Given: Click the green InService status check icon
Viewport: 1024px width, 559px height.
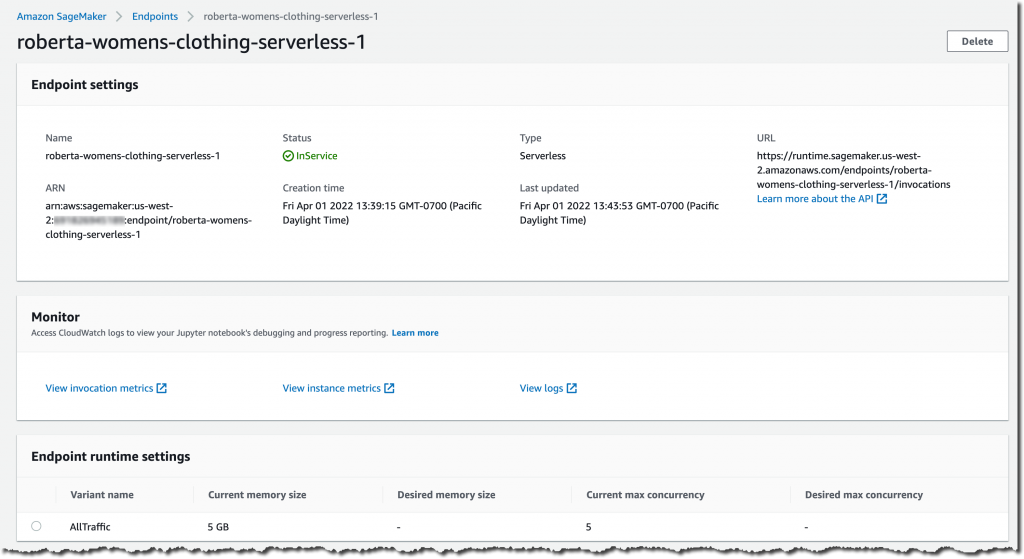Looking at the screenshot, I should click(x=288, y=156).
